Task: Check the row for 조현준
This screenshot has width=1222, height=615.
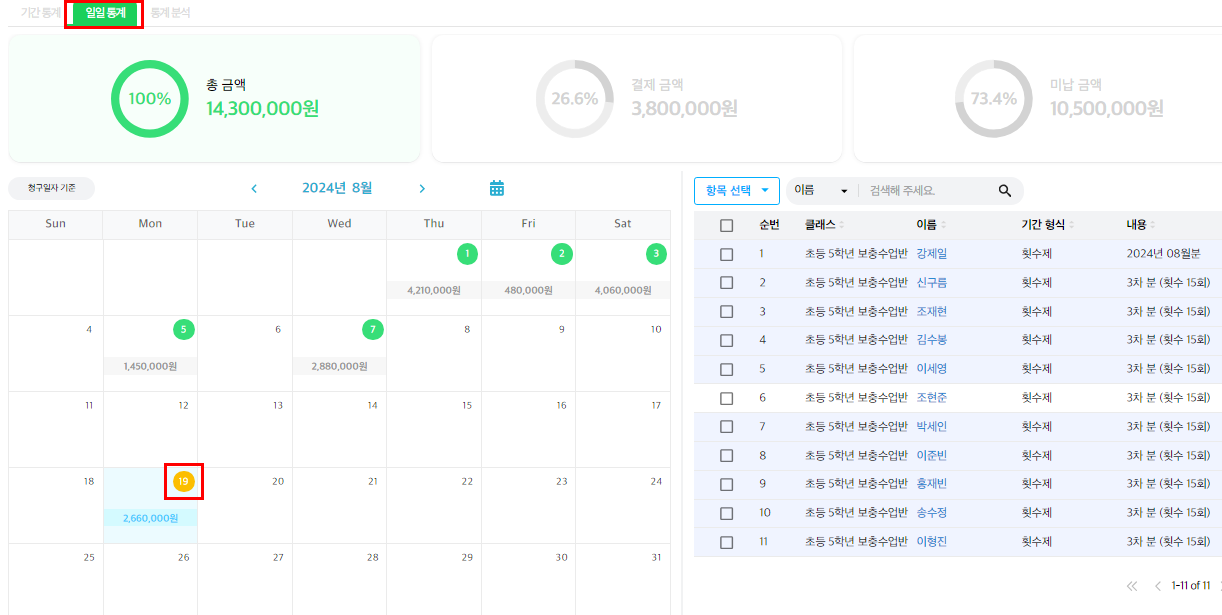Action: tap(727, 398)
